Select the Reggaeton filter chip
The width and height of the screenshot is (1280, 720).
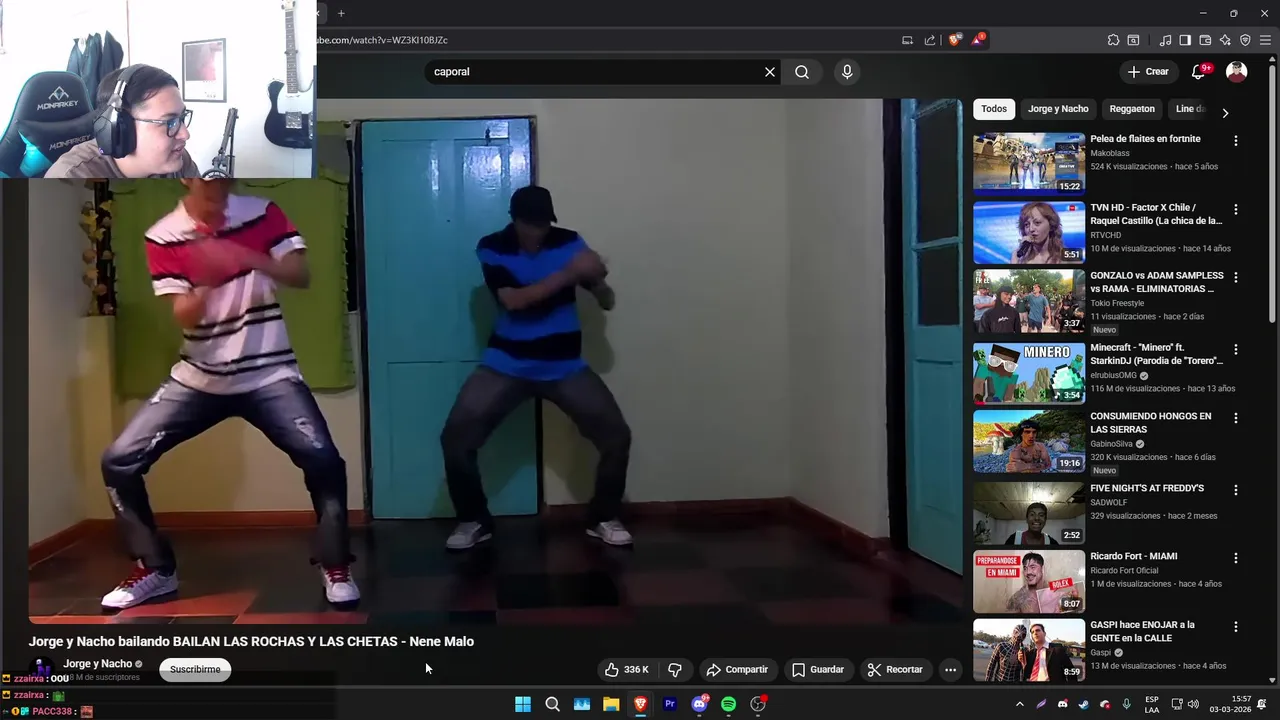(x=1132, y=109)
